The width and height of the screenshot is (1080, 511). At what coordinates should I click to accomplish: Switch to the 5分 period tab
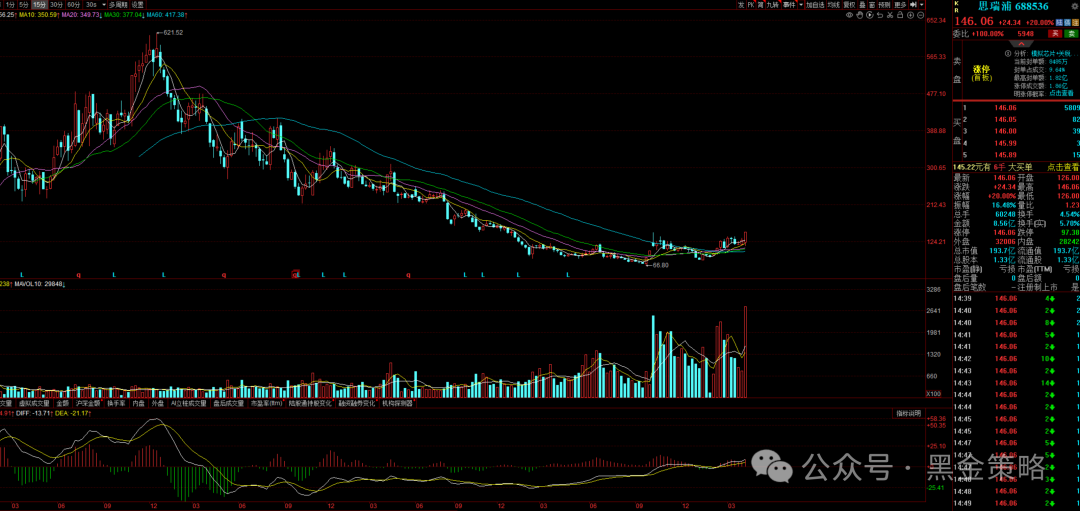(x=24, y=5)
